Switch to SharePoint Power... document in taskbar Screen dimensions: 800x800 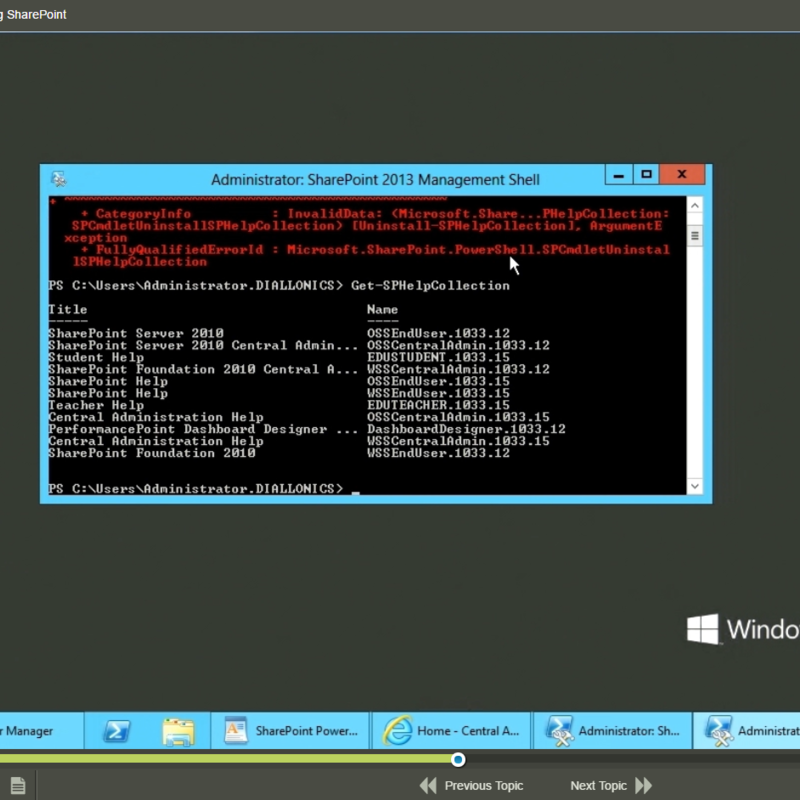coord(290,731)
